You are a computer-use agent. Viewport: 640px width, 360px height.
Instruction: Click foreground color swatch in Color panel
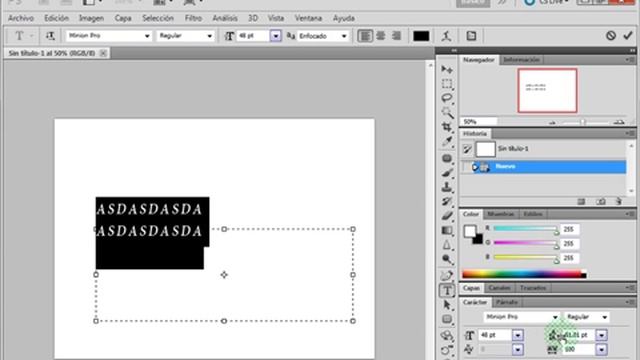click(470, 231)
